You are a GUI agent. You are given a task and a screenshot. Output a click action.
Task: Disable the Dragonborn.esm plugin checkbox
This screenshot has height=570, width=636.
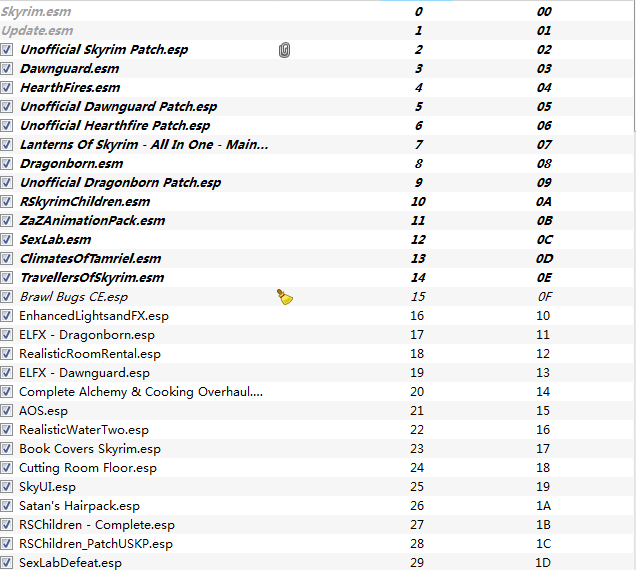(x=6, y=163)
